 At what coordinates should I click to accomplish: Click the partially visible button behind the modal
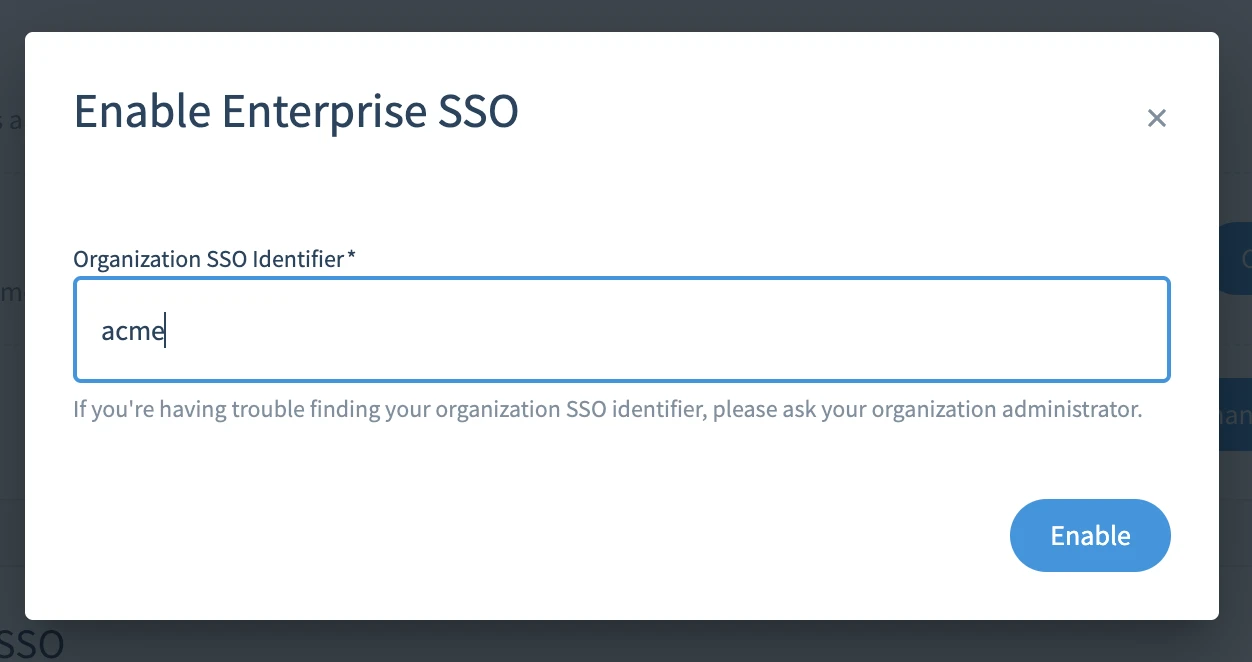[1238, 258]
